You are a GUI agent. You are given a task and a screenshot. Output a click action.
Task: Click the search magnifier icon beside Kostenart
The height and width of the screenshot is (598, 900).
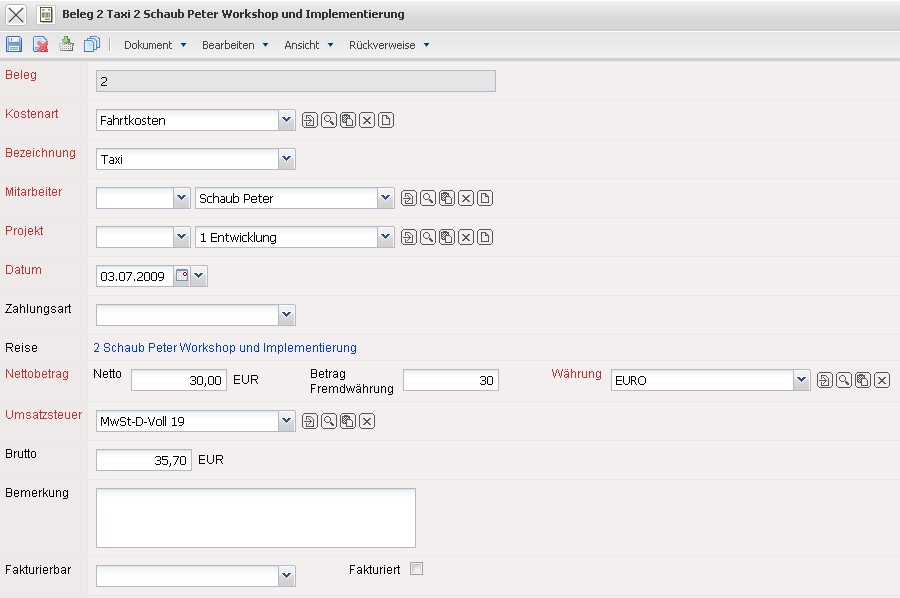pyautogui.click(x=329, y=120)
